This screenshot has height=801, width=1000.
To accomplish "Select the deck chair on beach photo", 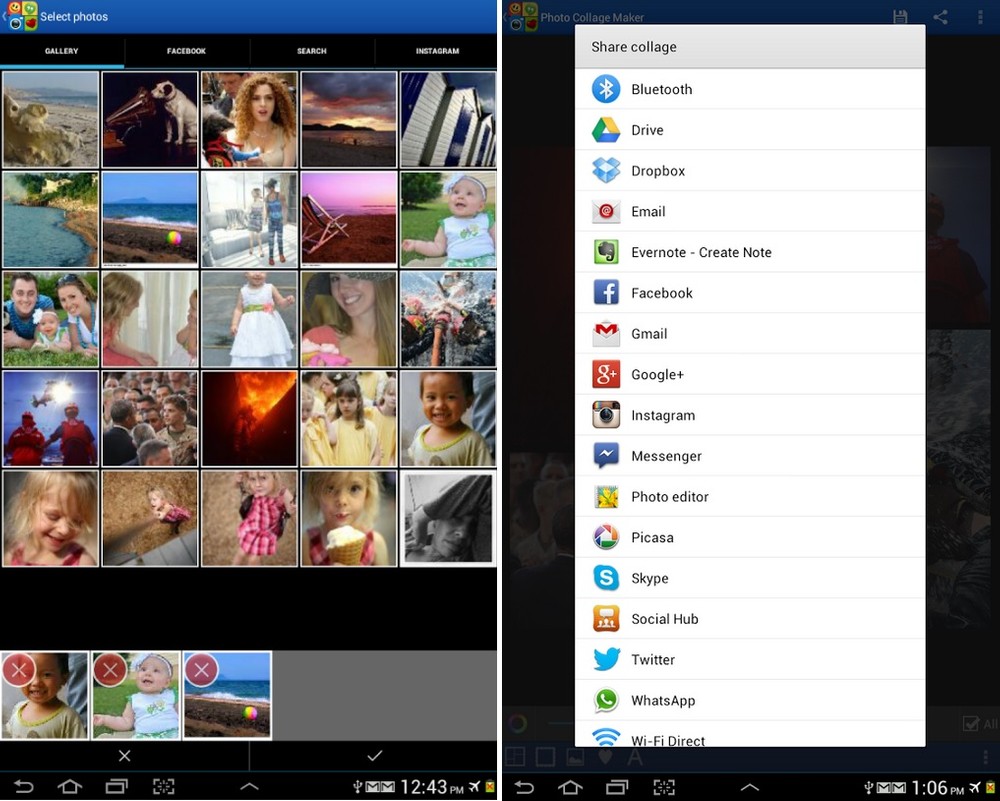I will 349,219.
